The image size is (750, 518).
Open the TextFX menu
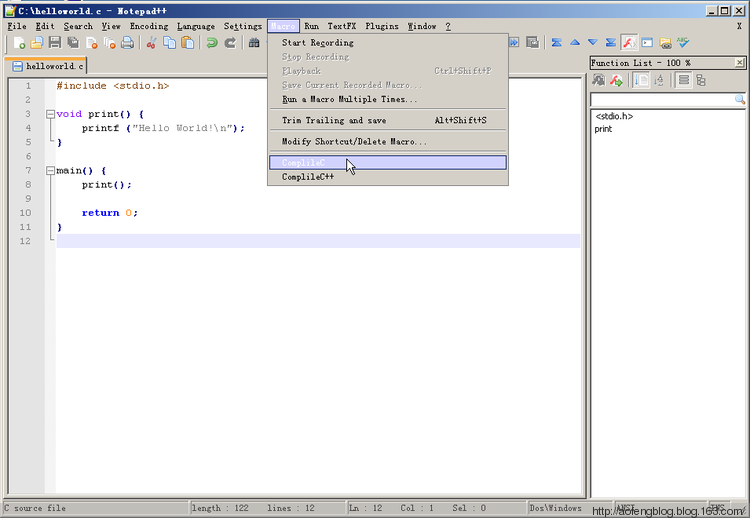click(x=342, y=26)
